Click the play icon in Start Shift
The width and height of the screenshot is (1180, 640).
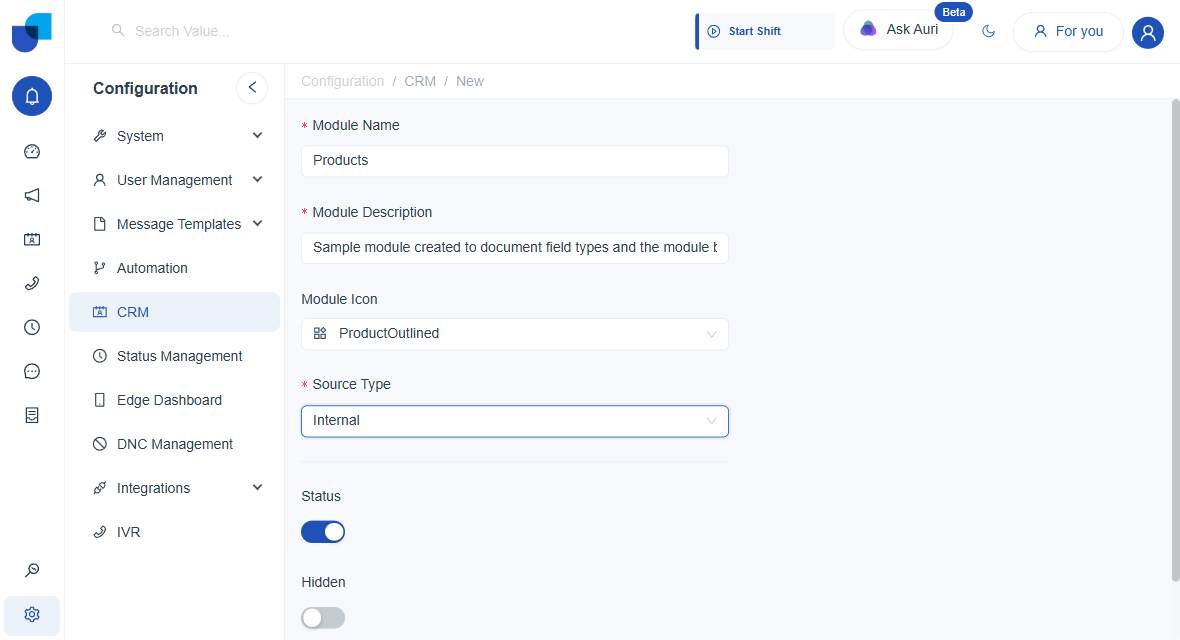click(714, 32)
